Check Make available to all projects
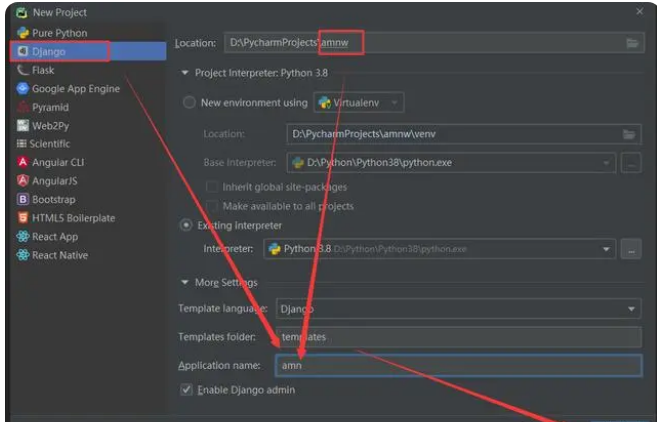 [x=212, y=206]
